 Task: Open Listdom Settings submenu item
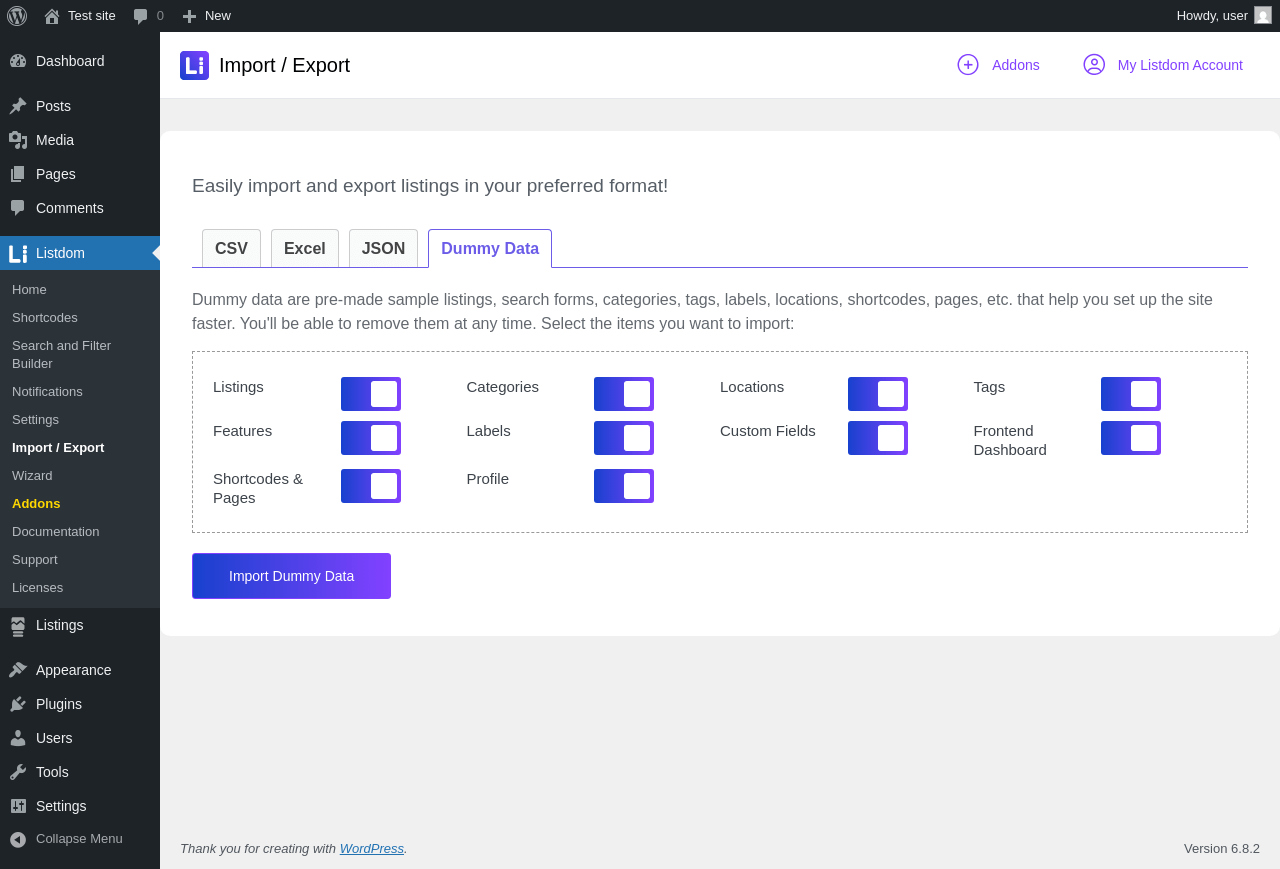(80, 420)
